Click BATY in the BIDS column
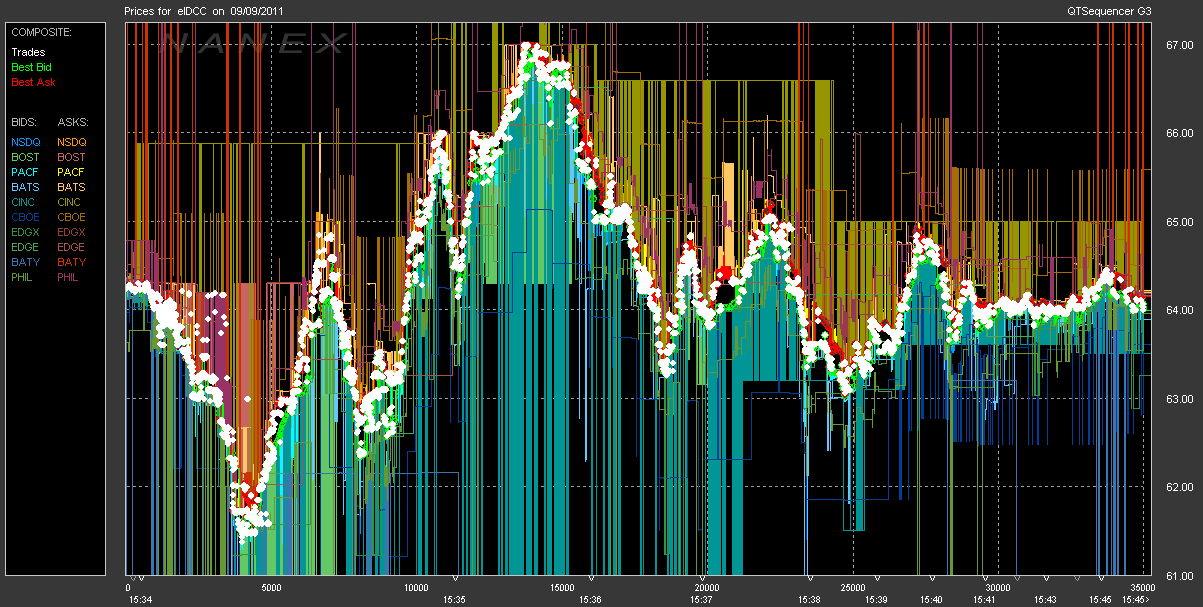 pos(25,262)
